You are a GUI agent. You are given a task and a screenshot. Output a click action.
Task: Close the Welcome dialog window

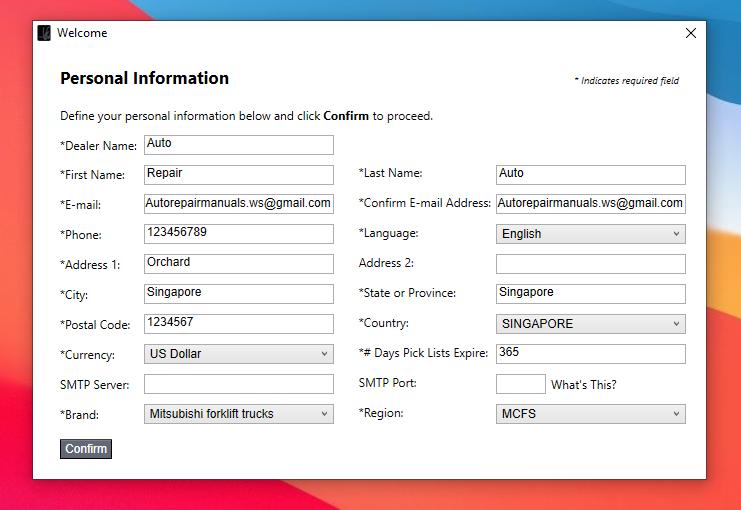click(690, 33)
